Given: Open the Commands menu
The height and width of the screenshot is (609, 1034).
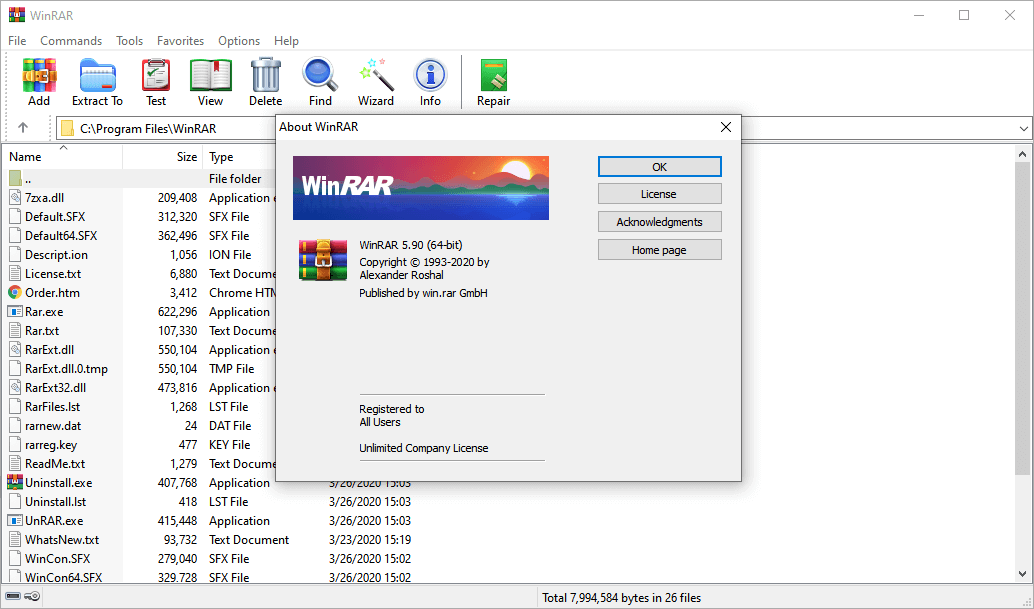Looking at the screenshot, I should pyautogui.click(x=71, y=41).
